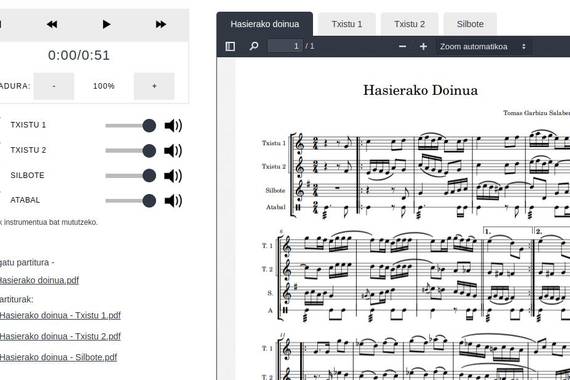Open Hasierako doinua - Txistu 1.pdf link
The height and width of the screenshot is (380, 570).
(60, 315)
